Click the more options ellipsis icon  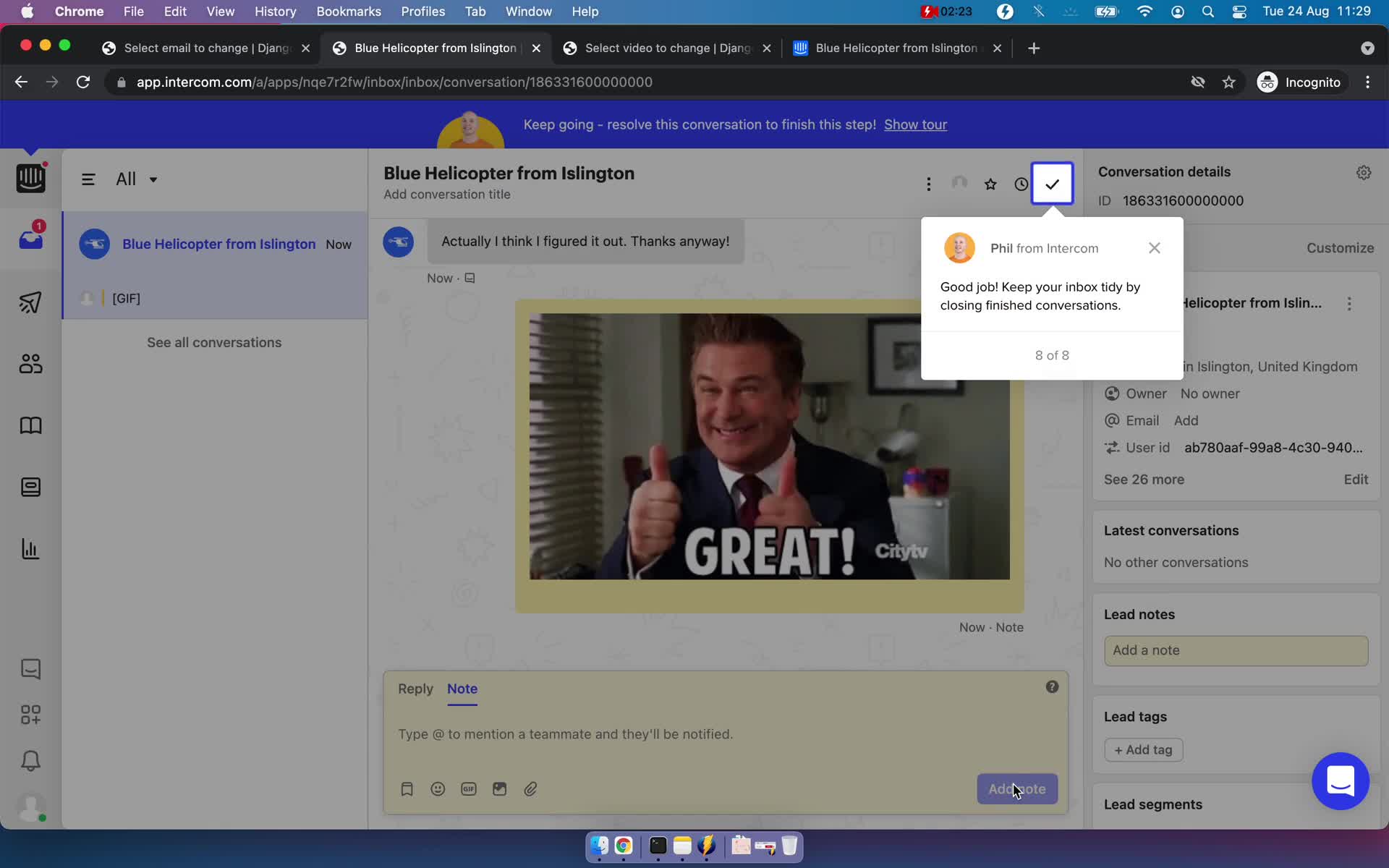(928, 184)
